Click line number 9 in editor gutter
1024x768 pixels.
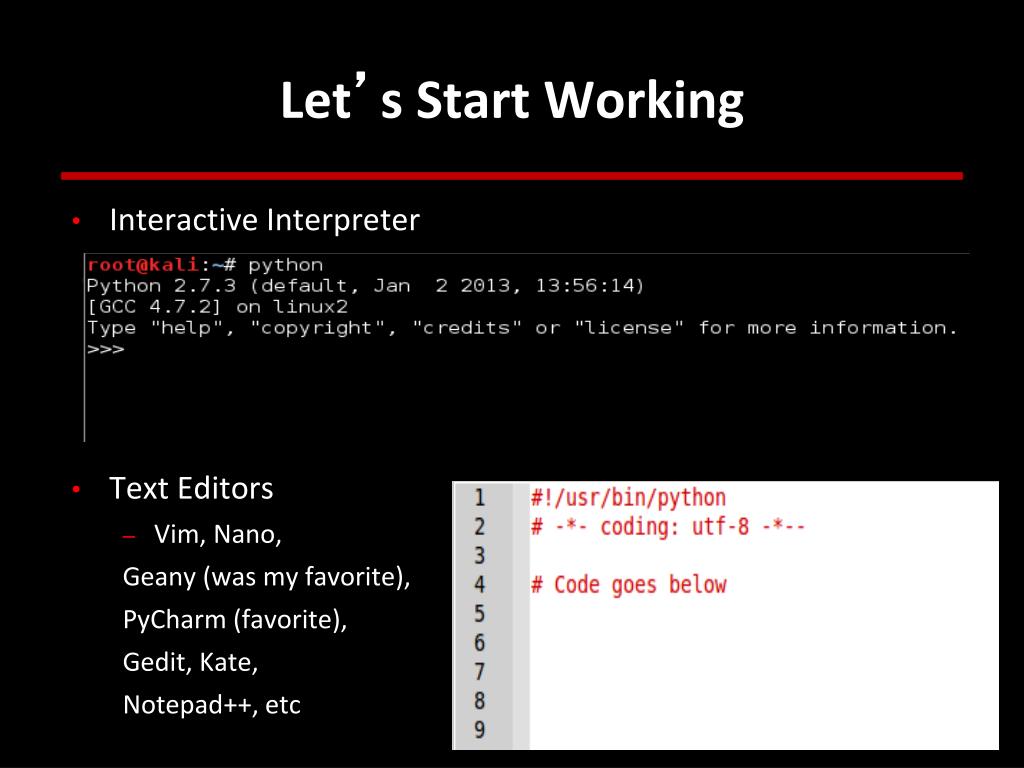(480, 729)
